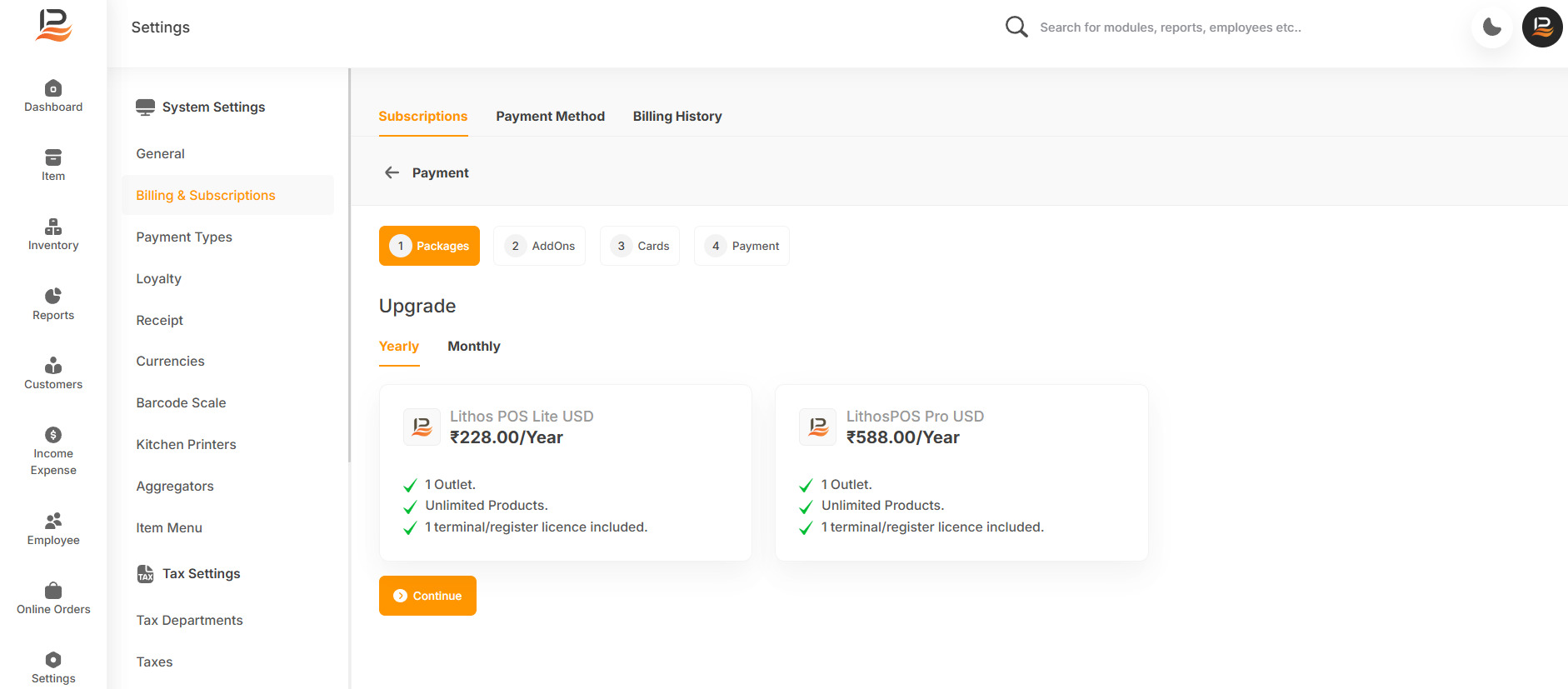This screenshot has width=1568, height=689.
Task: Click the System Settings heading
Action: point(213,107)
